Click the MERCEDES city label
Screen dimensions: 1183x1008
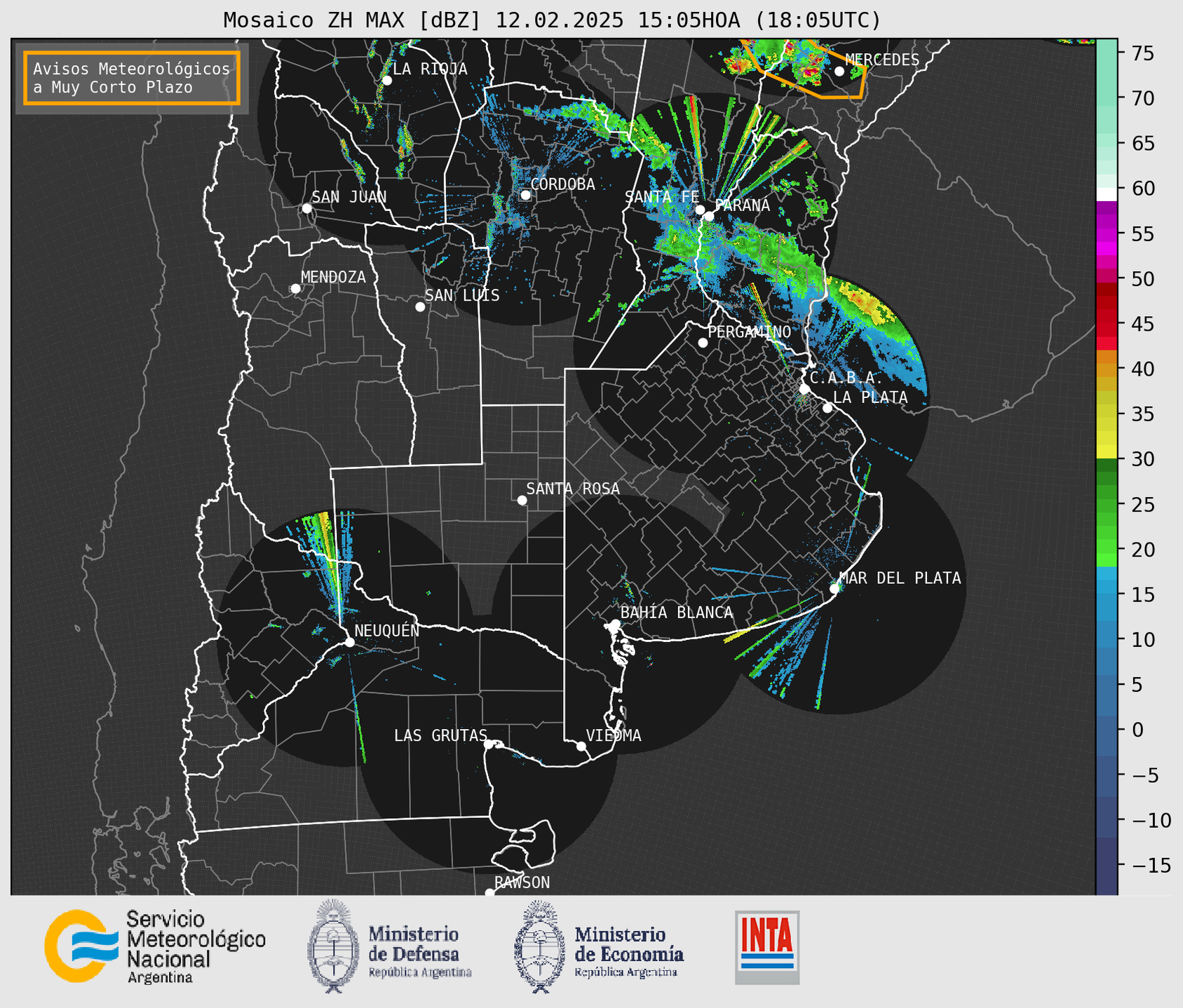click(x=882, y=60)
